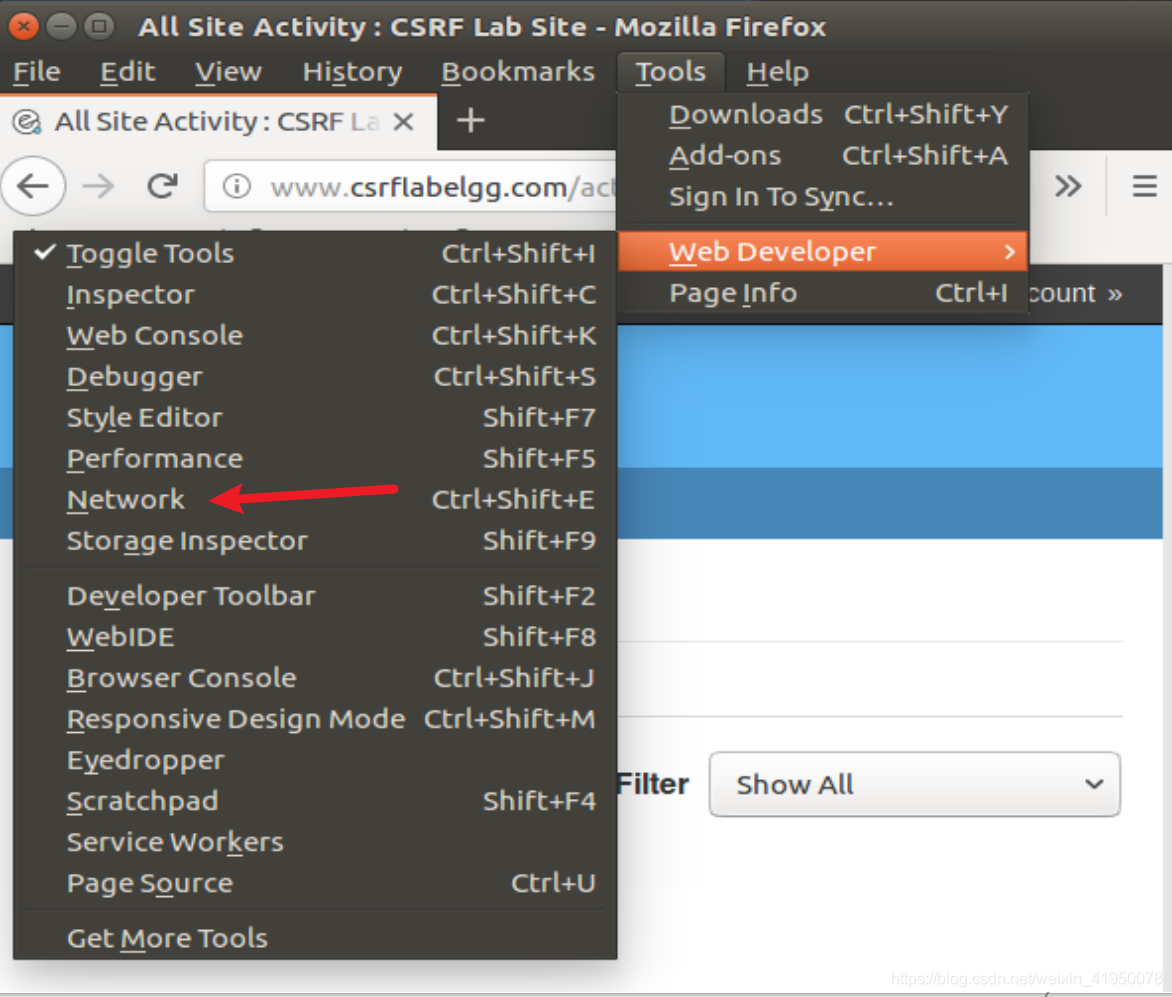Select Downloads from Tools menu
1172x997 pixels.
[823, 114]
